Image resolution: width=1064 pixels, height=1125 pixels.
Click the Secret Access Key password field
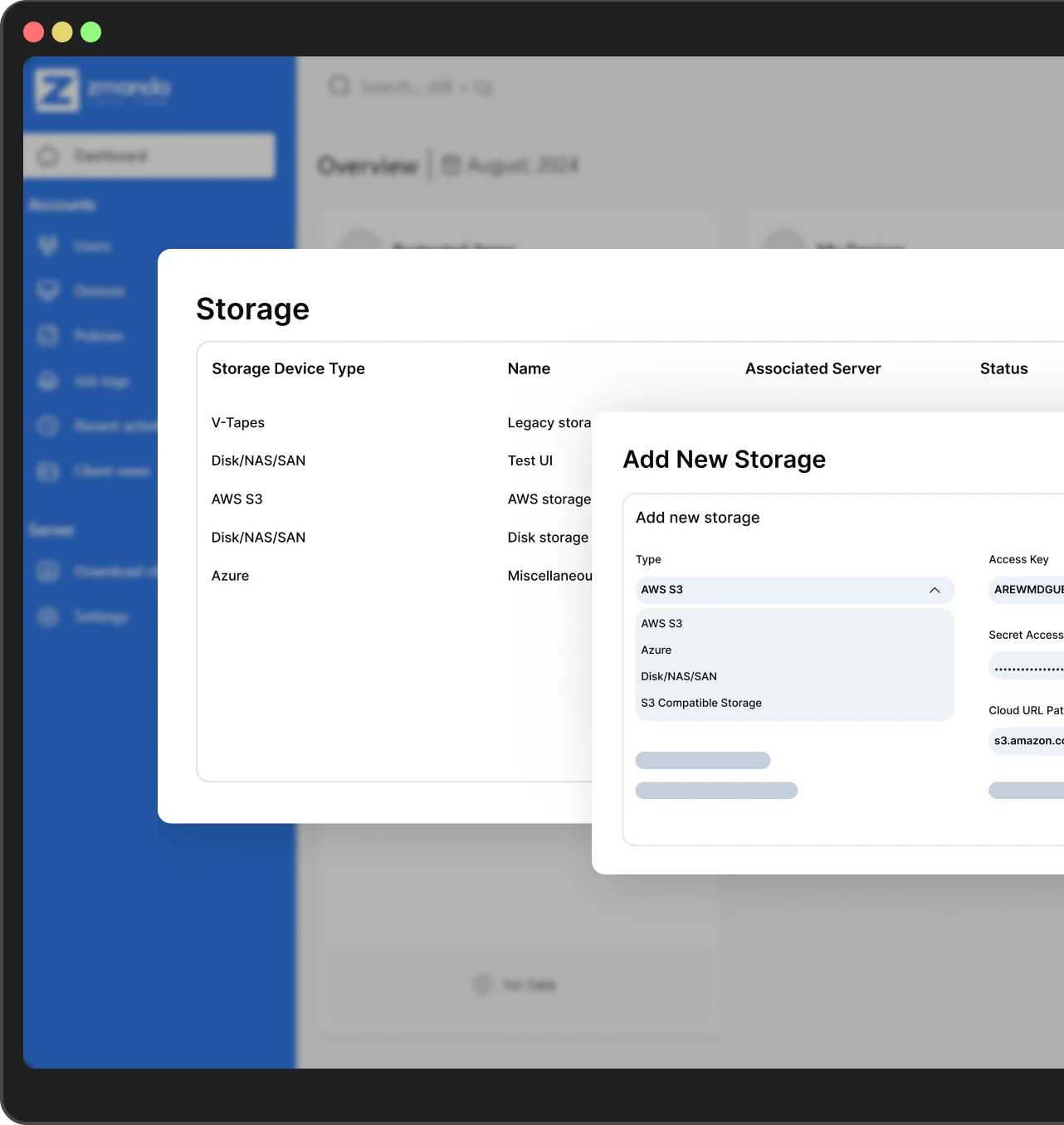[x=1027, y=666]
